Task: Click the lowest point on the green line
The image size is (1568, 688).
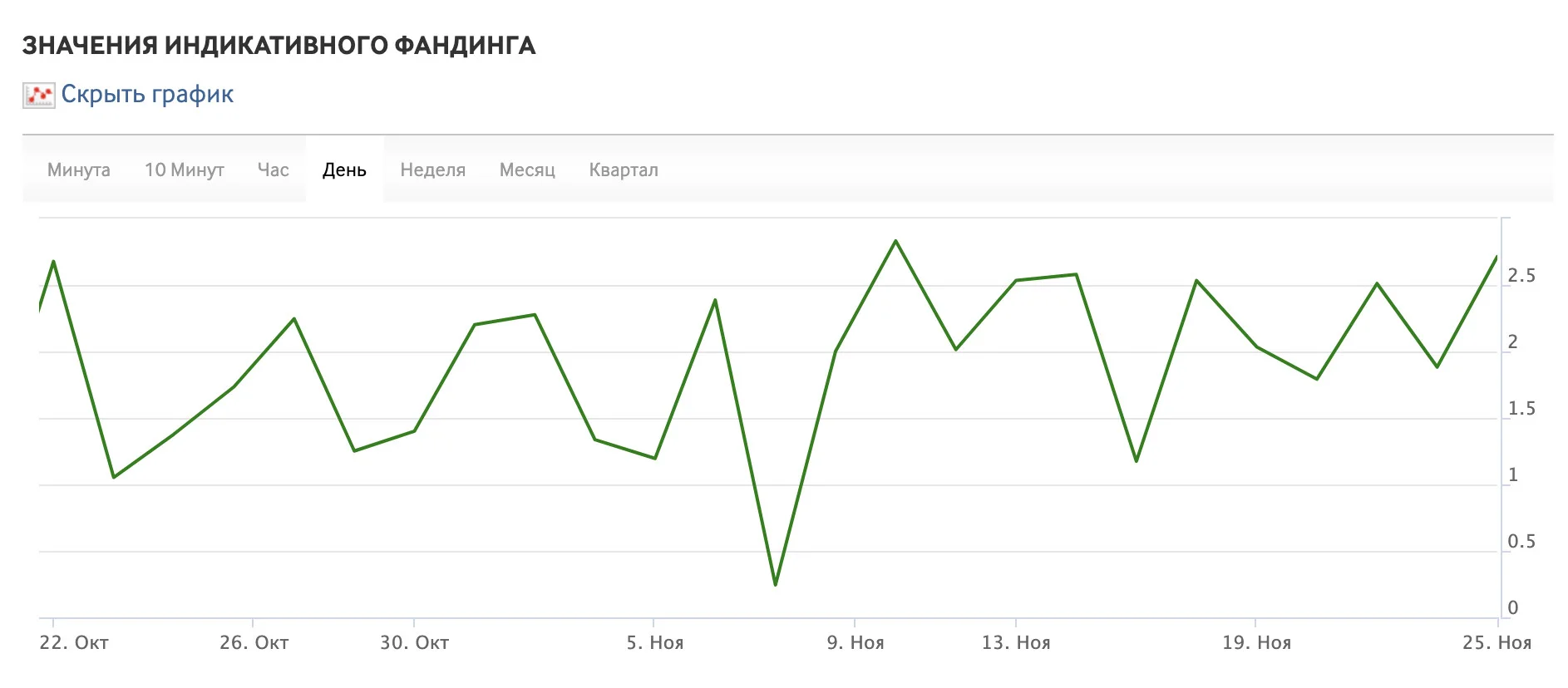Action: click(776, 584)
